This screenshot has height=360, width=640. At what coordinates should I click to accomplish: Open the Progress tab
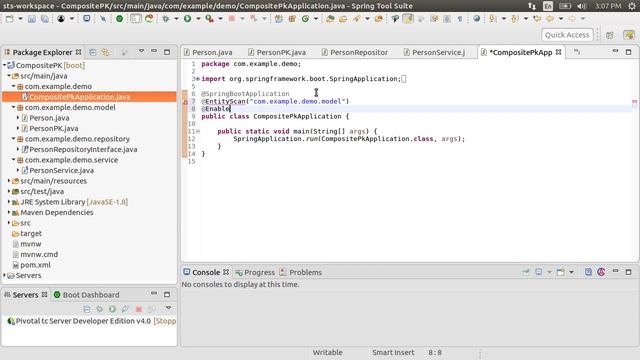[255, 272]
